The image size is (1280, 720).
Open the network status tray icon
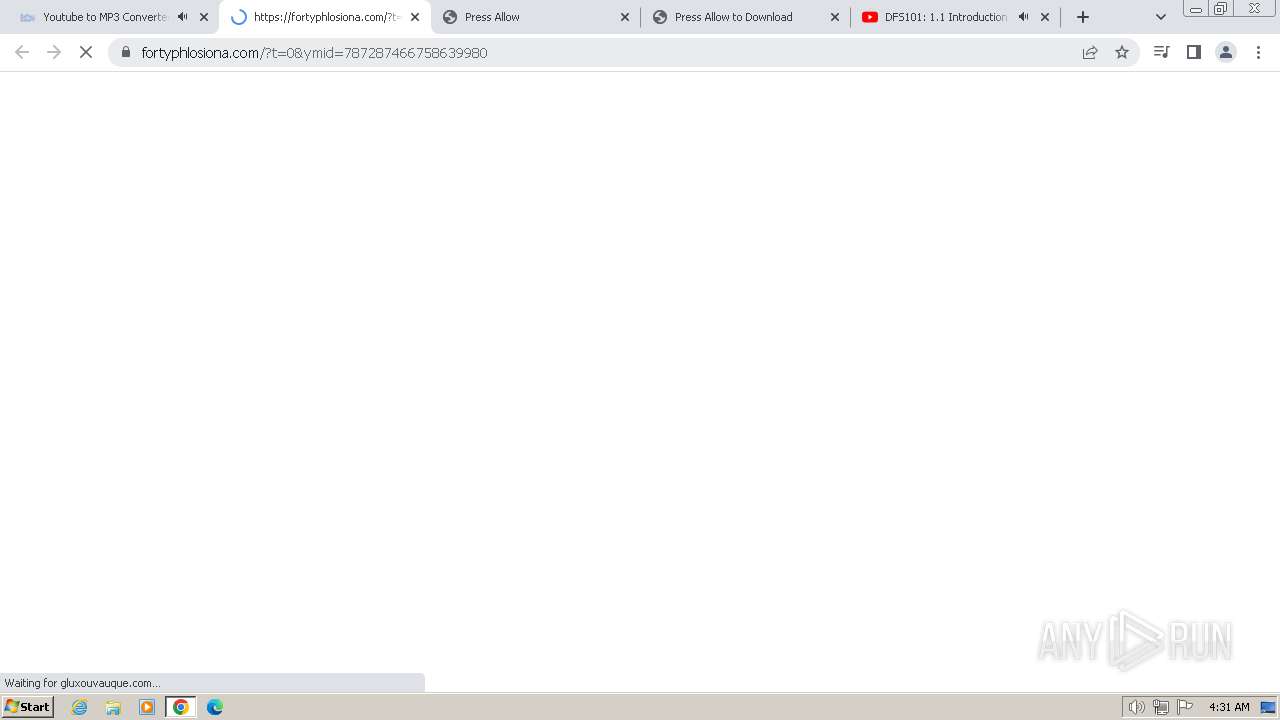(1160, 707)
